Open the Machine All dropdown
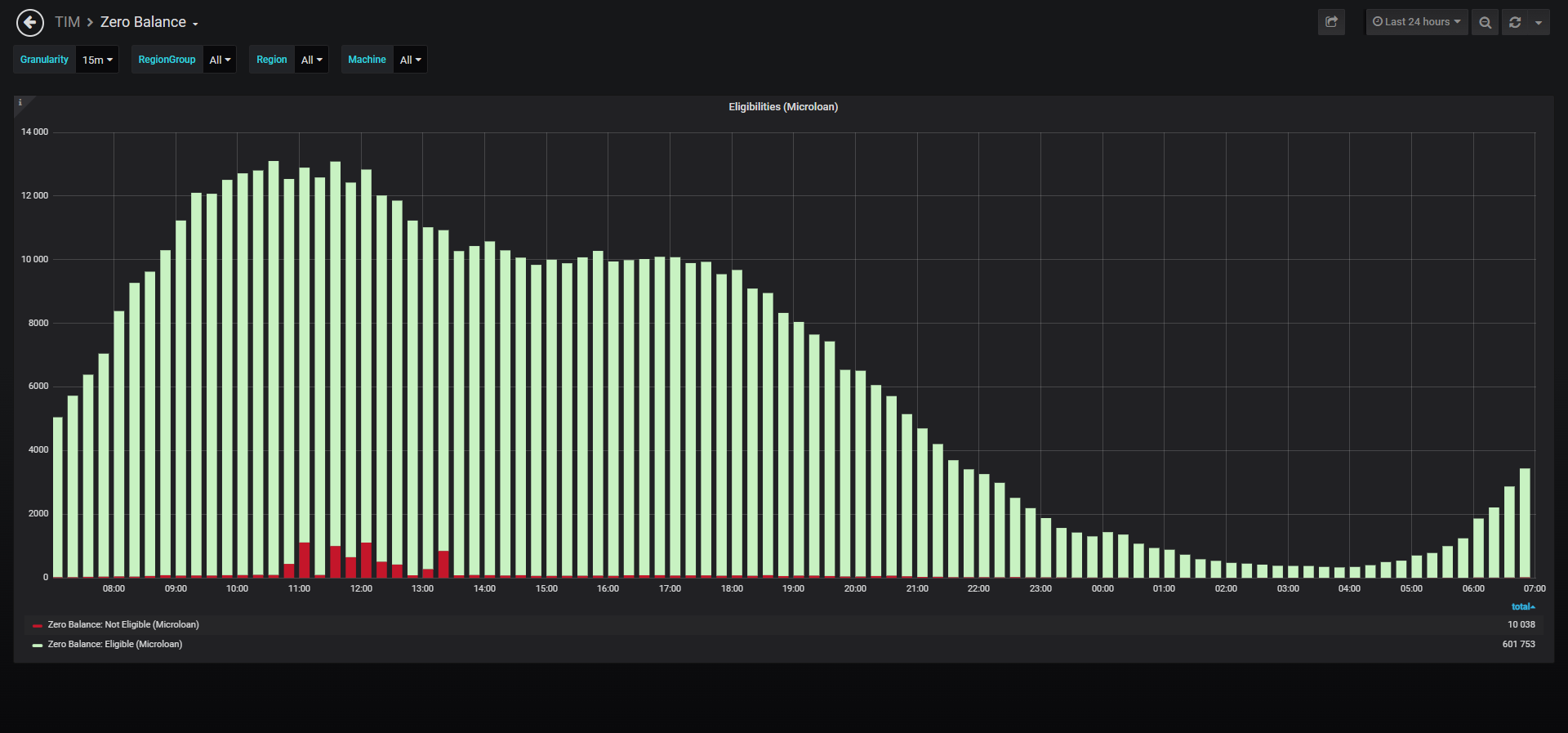Screen dimensions: 1568x733 pos(410,60)
